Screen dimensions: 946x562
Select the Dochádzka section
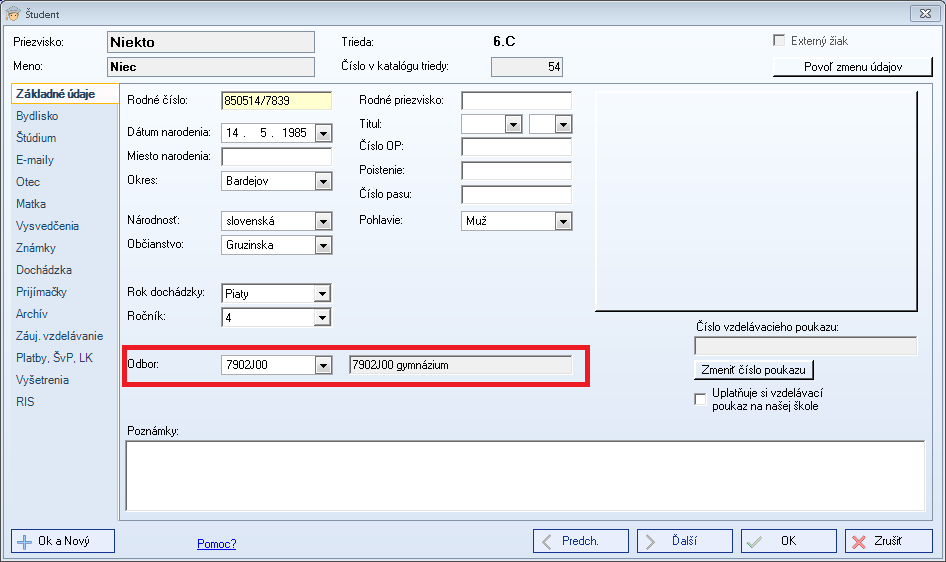(44, 270)
